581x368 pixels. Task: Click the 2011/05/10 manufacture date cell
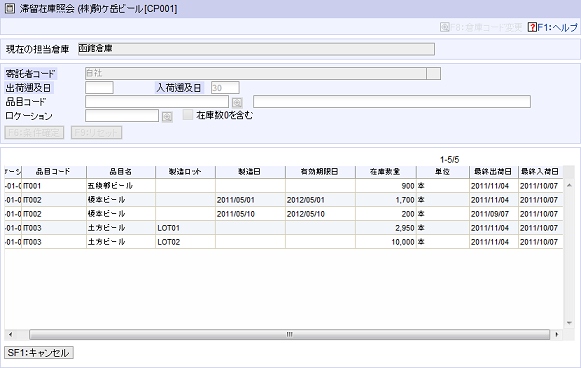(x=250, y=214)
